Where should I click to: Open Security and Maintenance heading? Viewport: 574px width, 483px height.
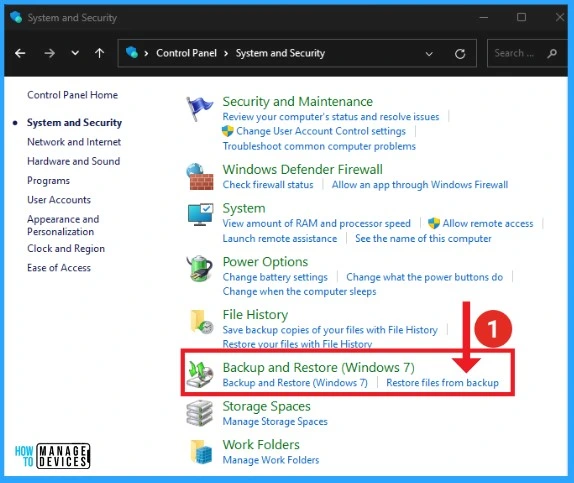tap(298, 101)
